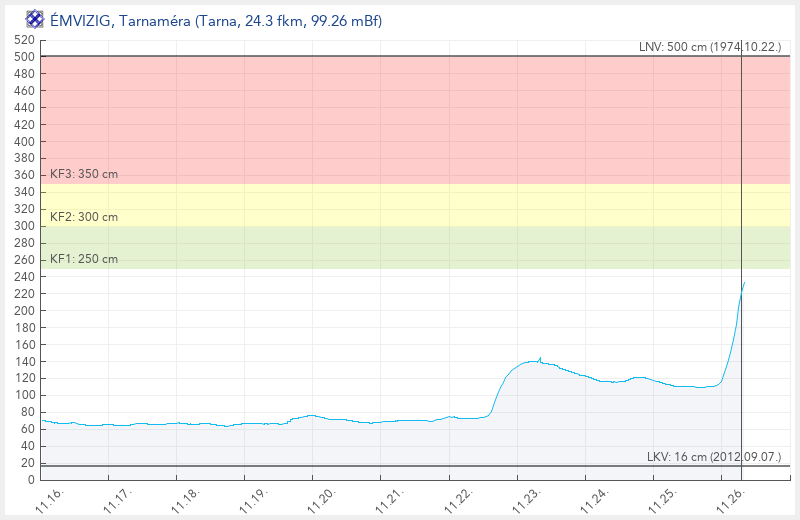
Task: Click the 0 value on the y-axis
Action: [x=31, y=480]
